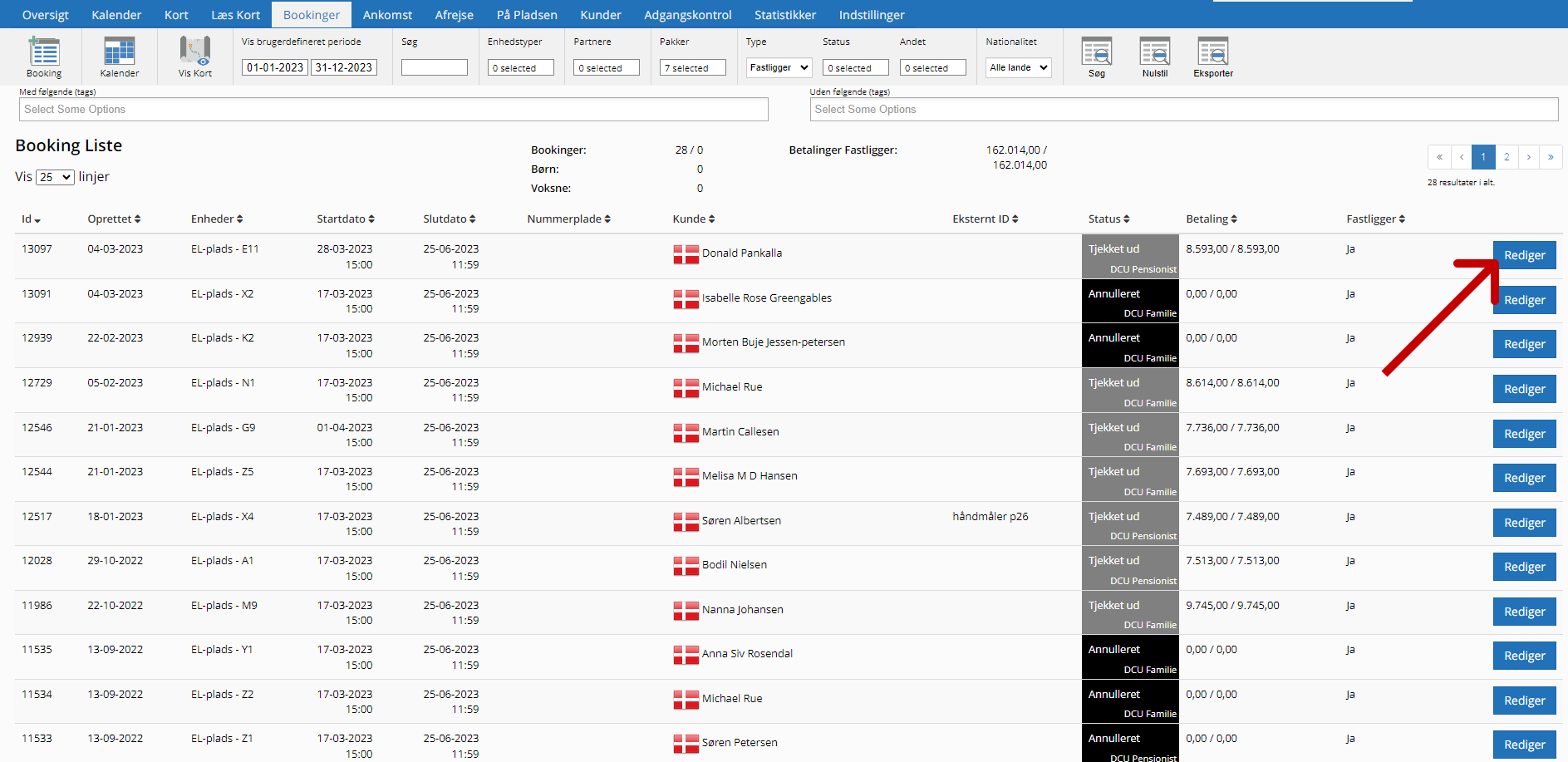Open the Pakker multiselect with 7 selected
This screenshot has height=762, width=1568.
pos(692,68)
